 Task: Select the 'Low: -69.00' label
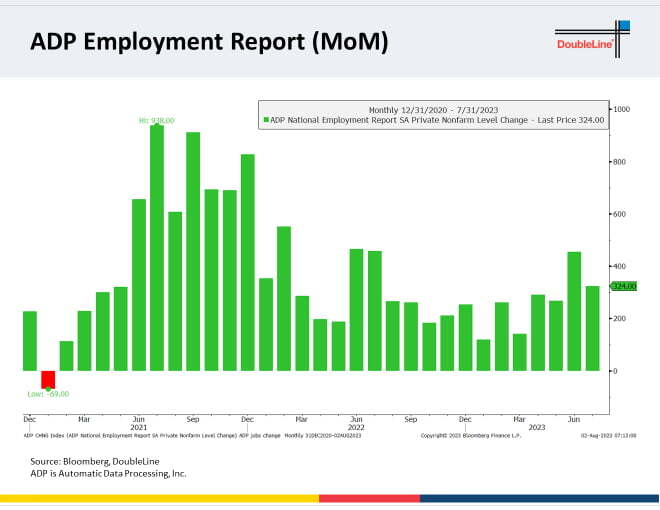[x=48, y=394]
